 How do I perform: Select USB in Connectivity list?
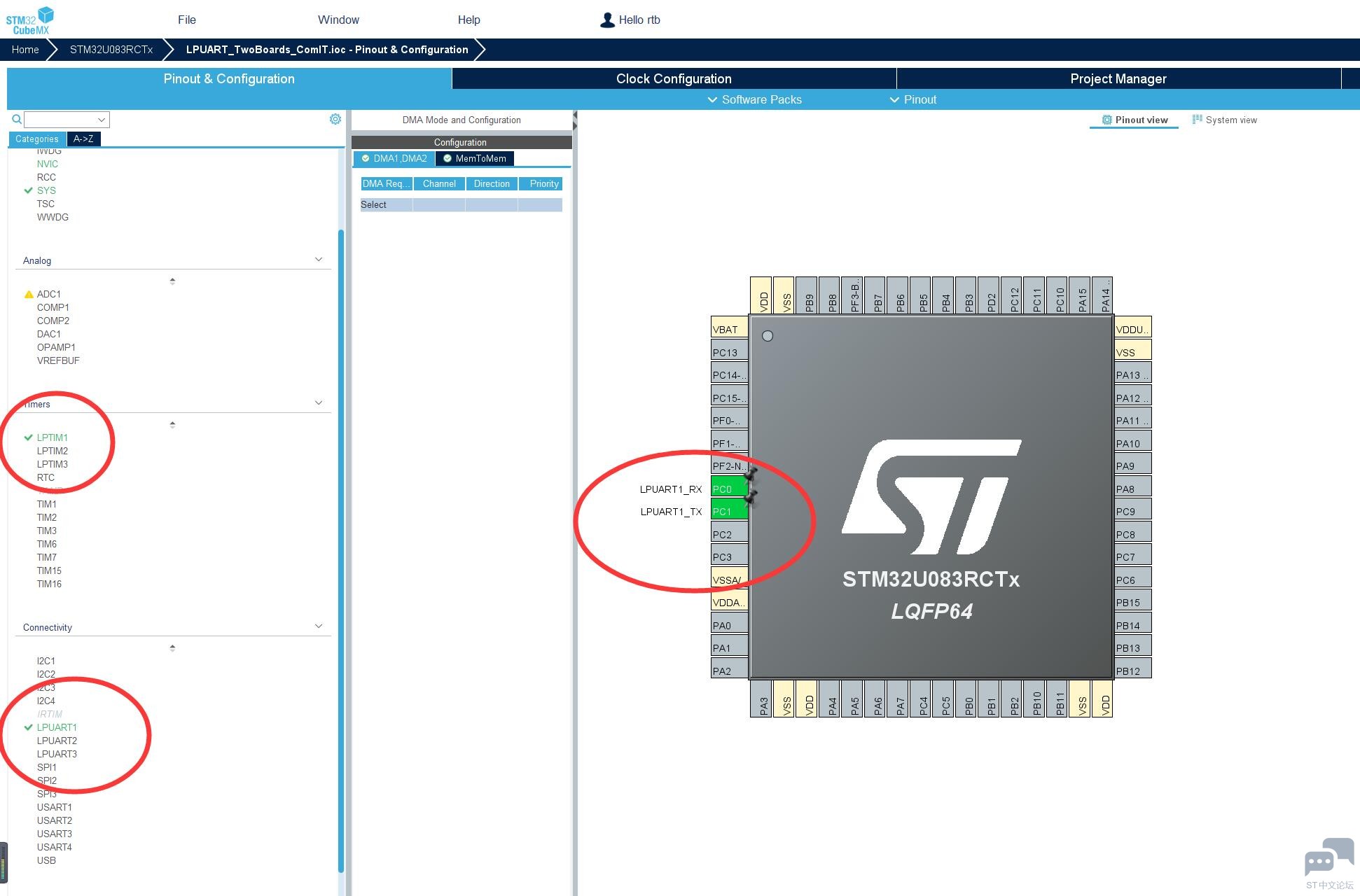coord(46,860)
